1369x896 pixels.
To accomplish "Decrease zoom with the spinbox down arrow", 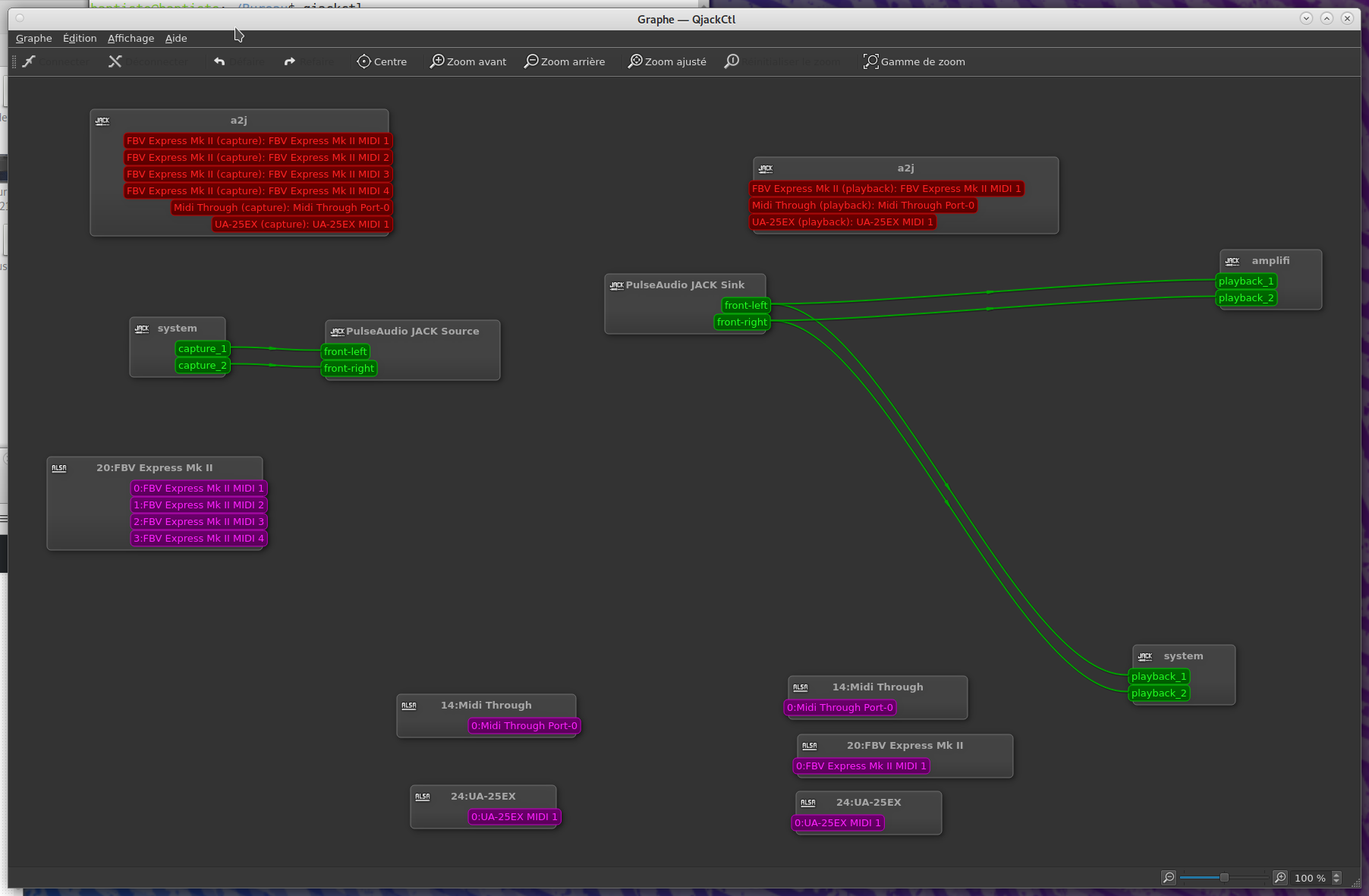I will [x=1337, y=882].
